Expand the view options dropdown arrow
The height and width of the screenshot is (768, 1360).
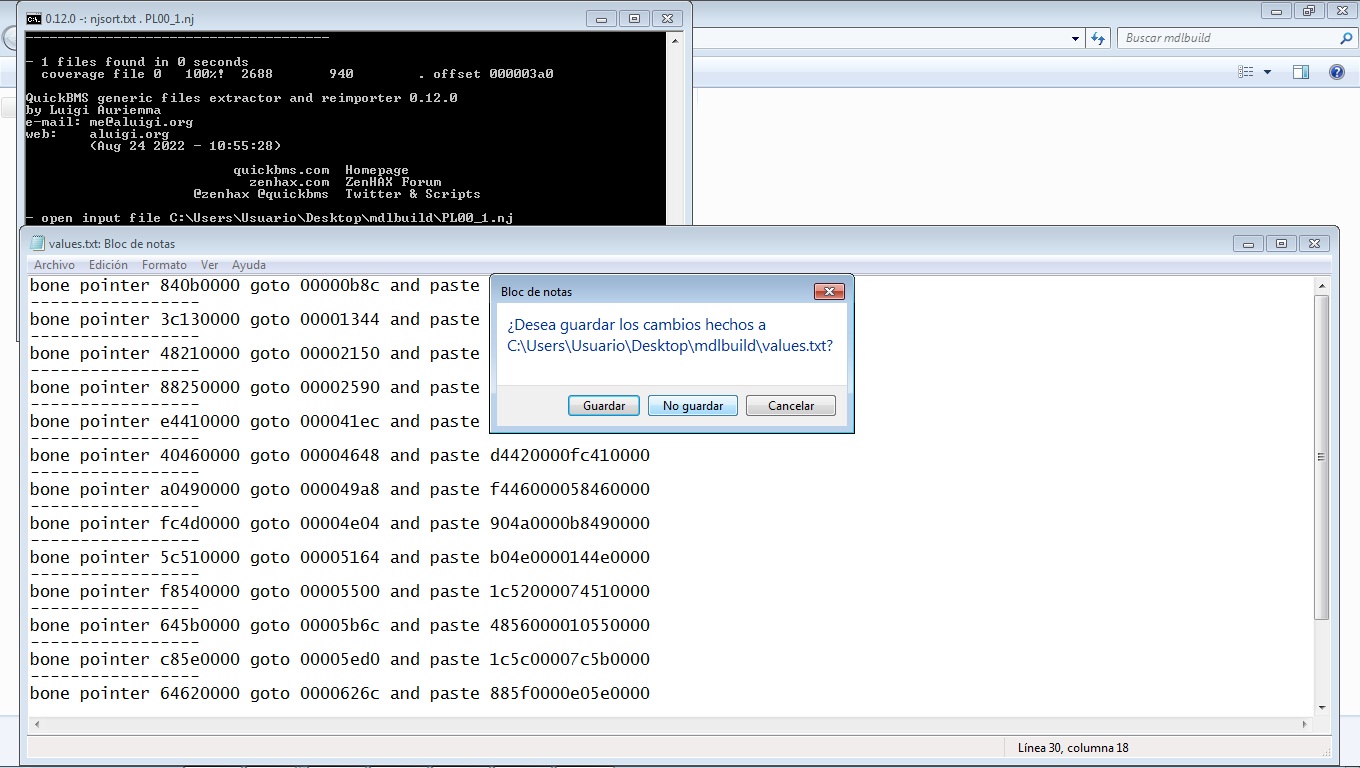(x=1267, y=72)
